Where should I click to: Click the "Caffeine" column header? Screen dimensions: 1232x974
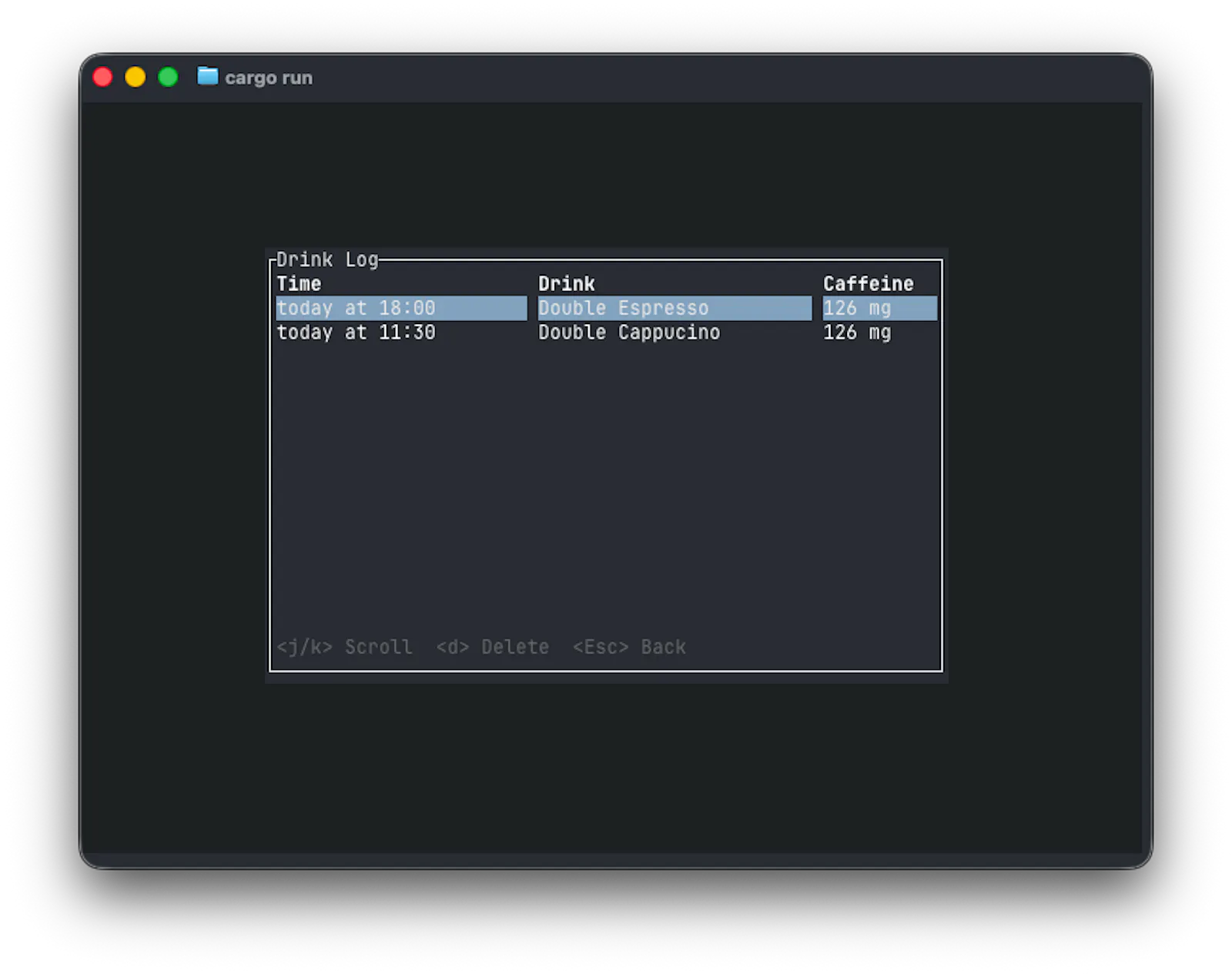coord(869,283)
